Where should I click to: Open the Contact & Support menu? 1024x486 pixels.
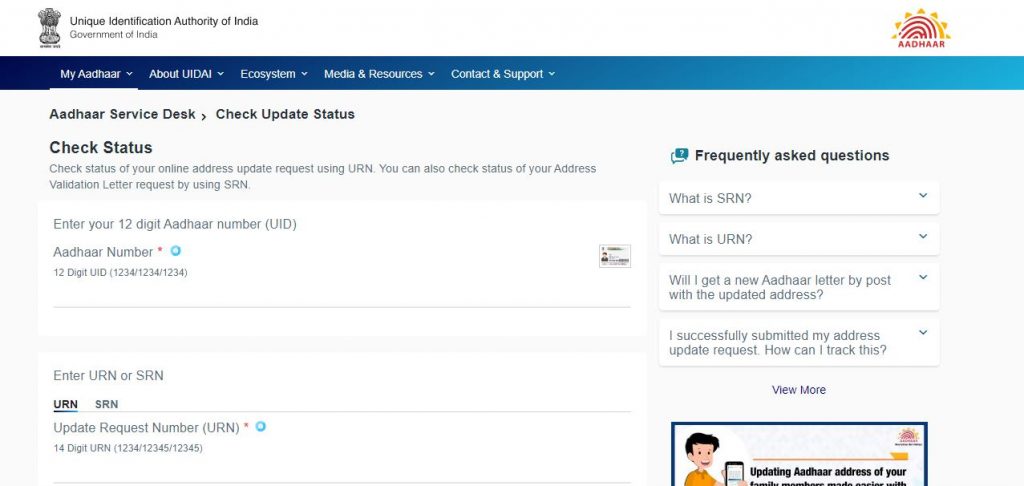[503, 74]
